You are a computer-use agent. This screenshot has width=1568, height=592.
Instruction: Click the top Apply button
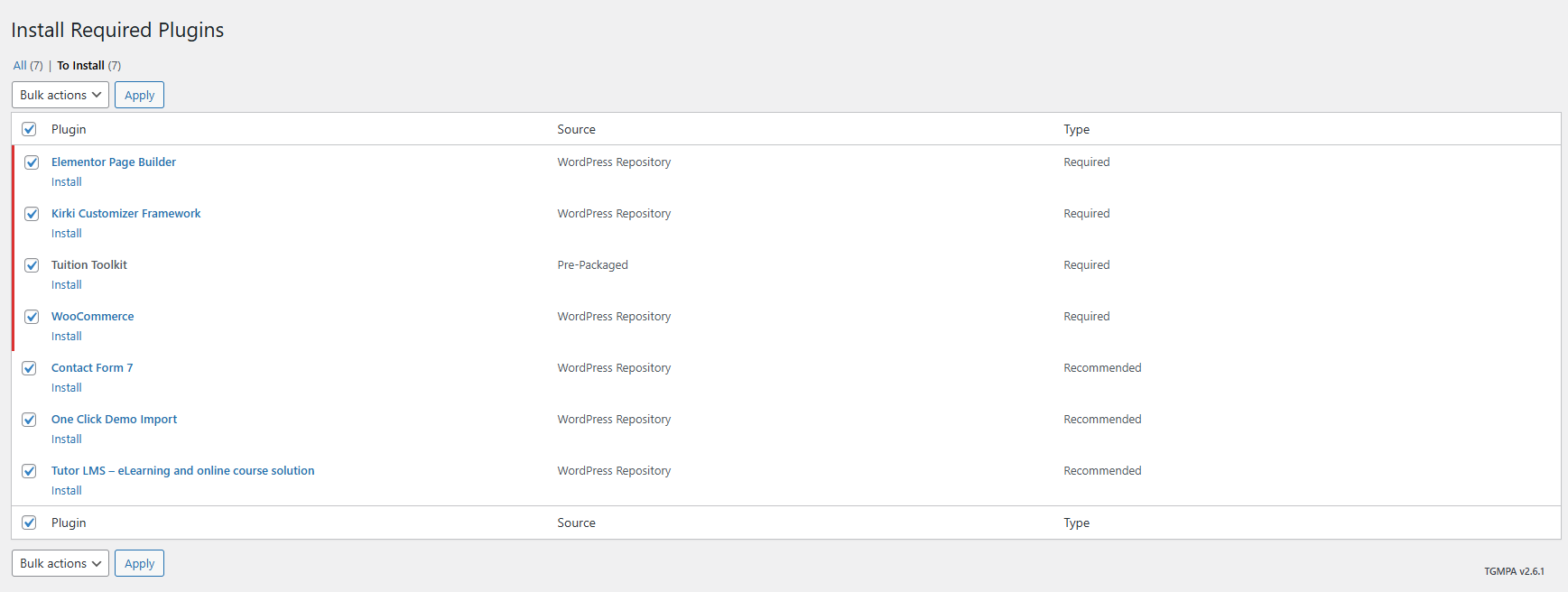pyautogui.click(x=139, y=95)
